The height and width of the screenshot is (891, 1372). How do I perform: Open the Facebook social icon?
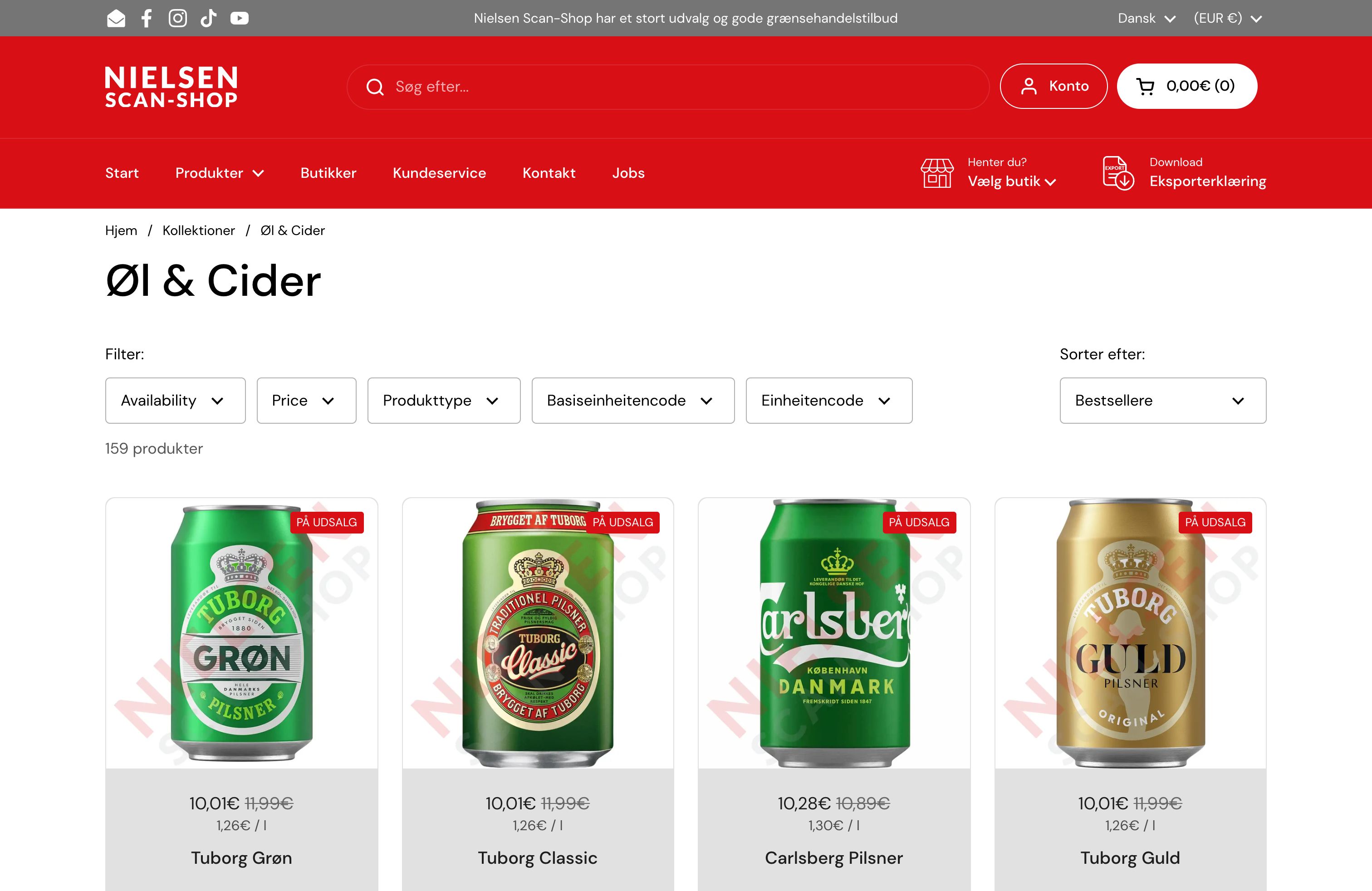click(x=147, y=19)
